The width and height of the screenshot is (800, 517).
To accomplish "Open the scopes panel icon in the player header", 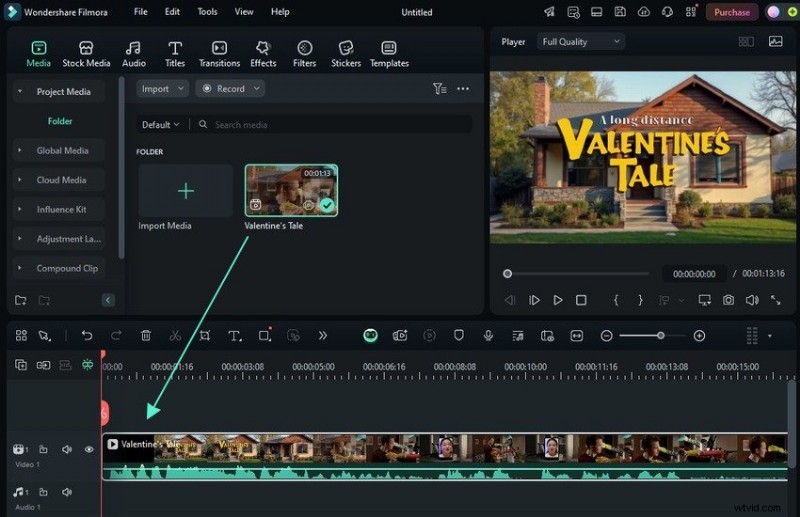I will coord(776,42).
